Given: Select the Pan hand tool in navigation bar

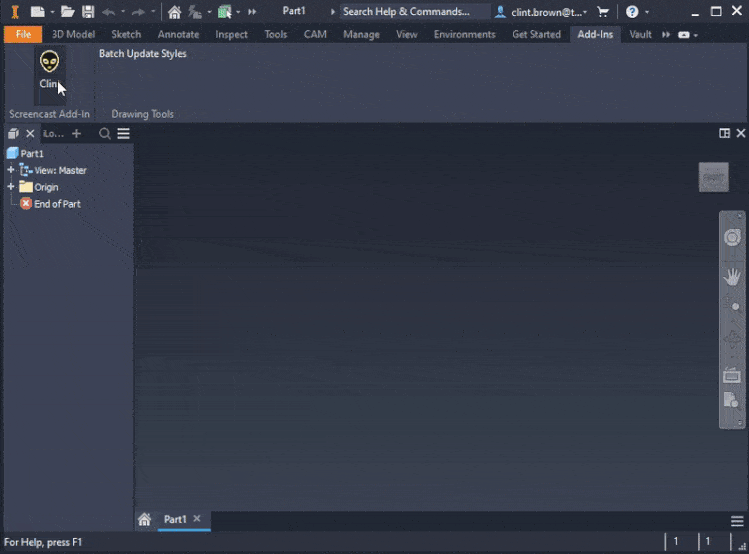Looking at the screenshot, I should click(732, 274).
